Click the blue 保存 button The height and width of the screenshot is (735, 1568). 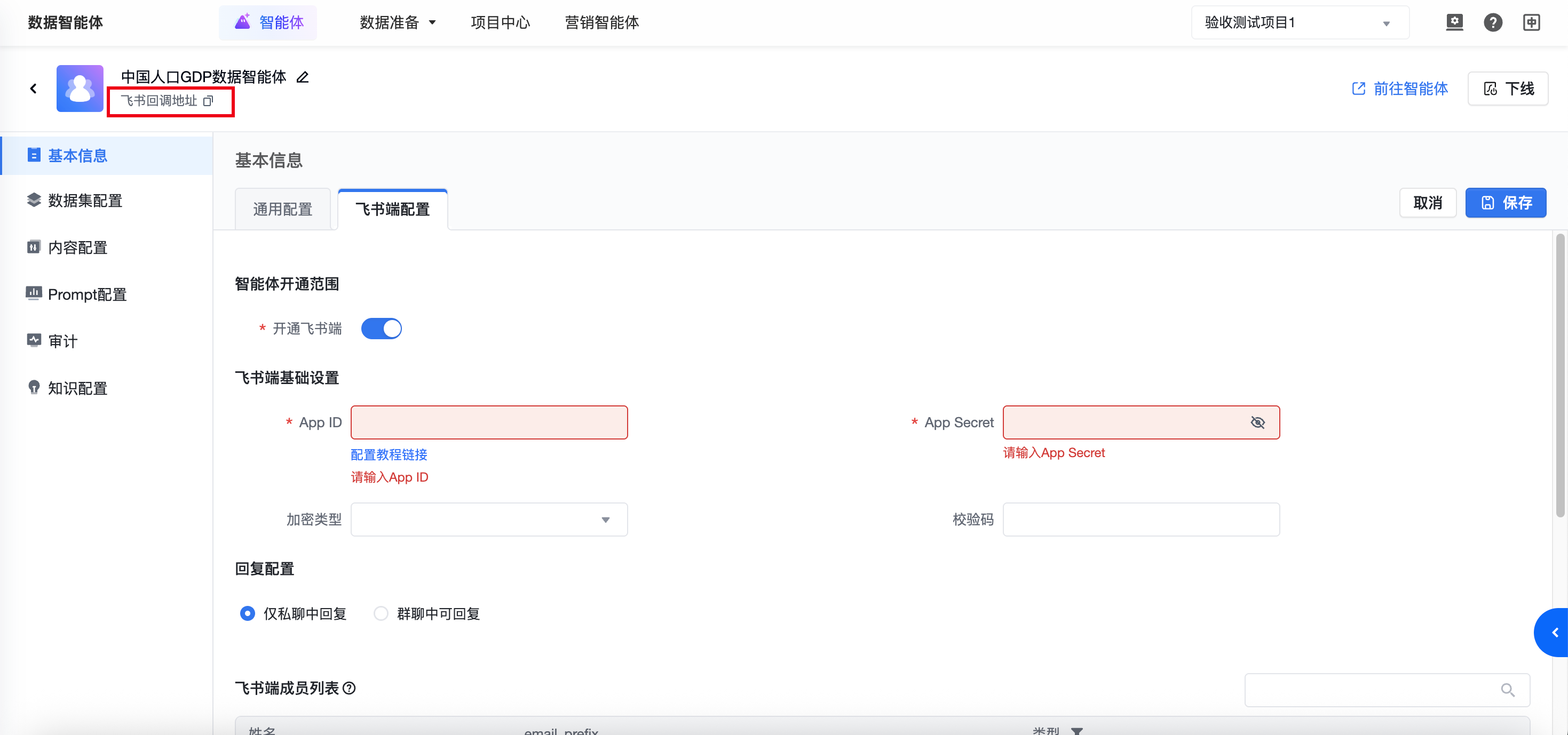pyautogui.click(x=1506, y=203)
